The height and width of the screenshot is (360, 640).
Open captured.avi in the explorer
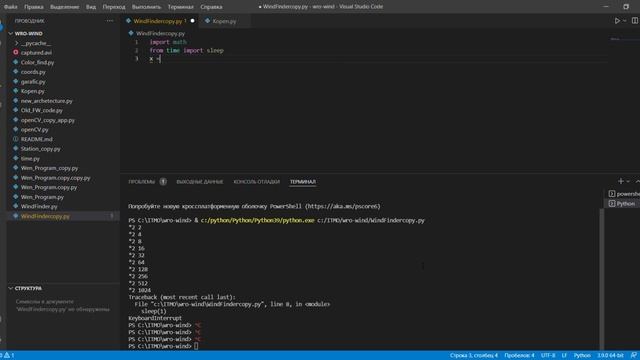36,53
